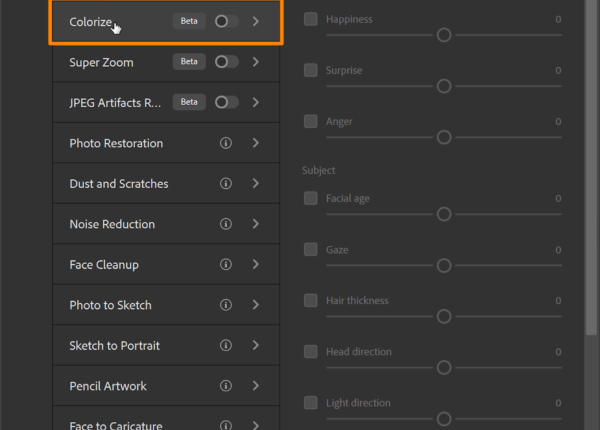Click the Pencil Artwork info icon
The height and width of the screenshot is (430, 600).
226,386
